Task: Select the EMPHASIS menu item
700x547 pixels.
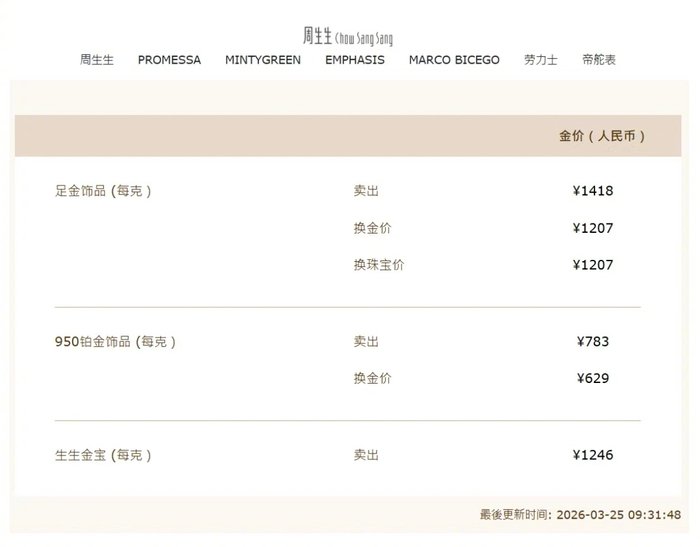Action: [x=354, y=60]
